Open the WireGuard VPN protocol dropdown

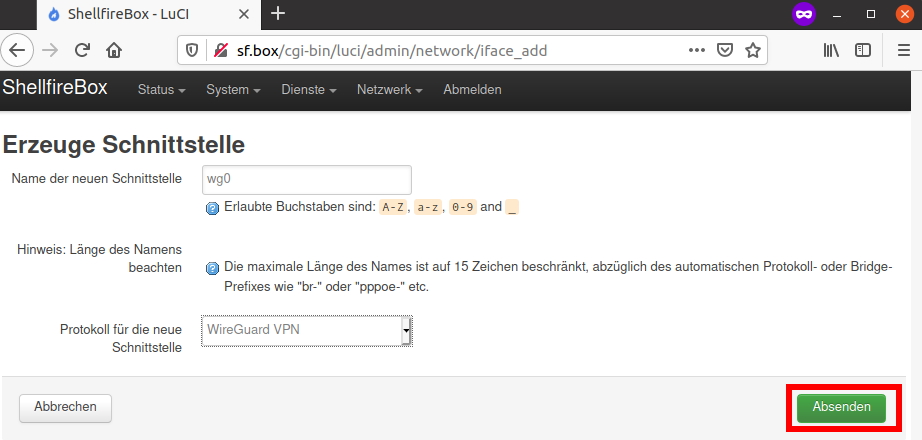(x=307, y=329)
